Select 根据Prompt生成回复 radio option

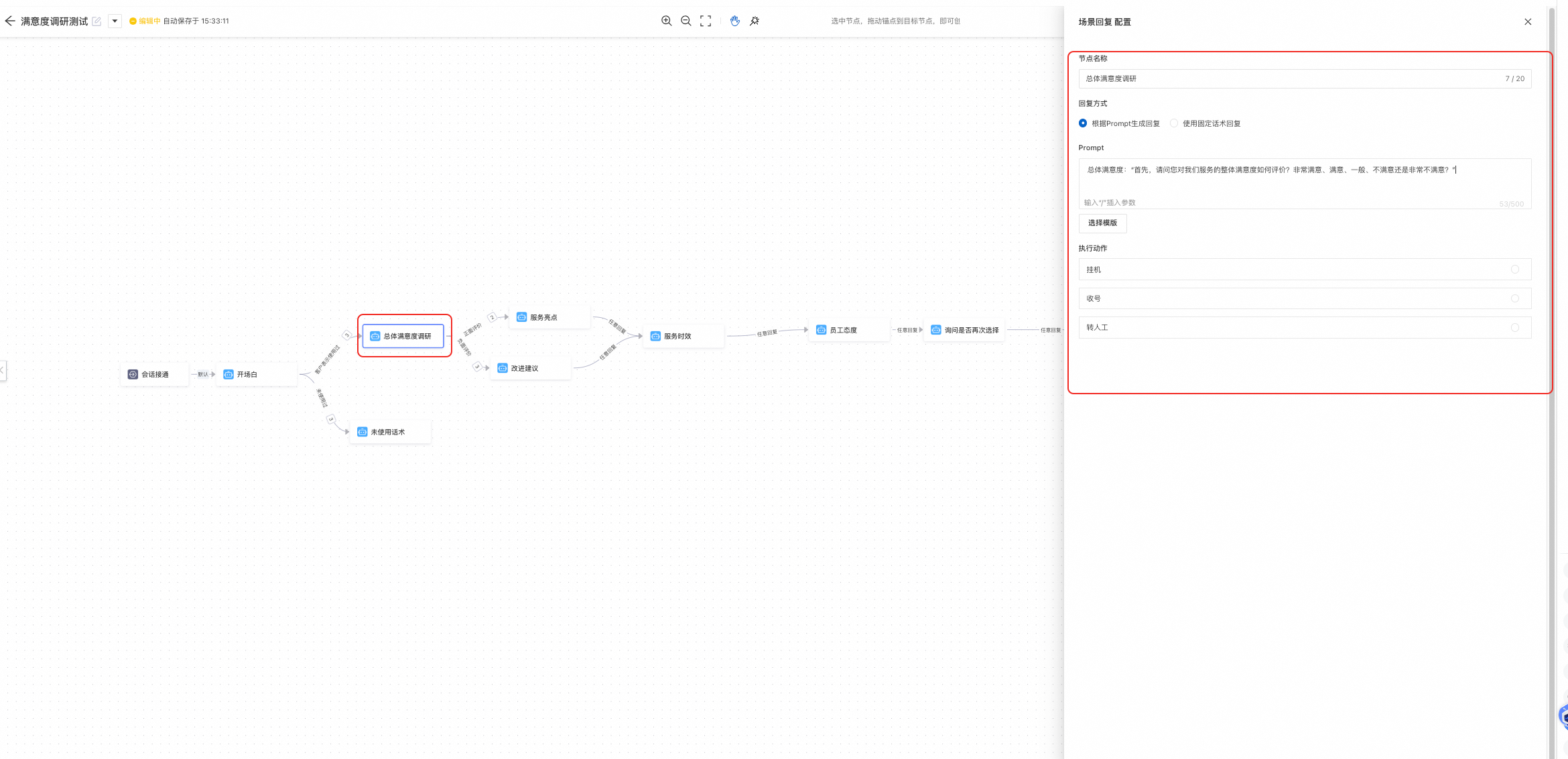click(x=1083, y=123)
